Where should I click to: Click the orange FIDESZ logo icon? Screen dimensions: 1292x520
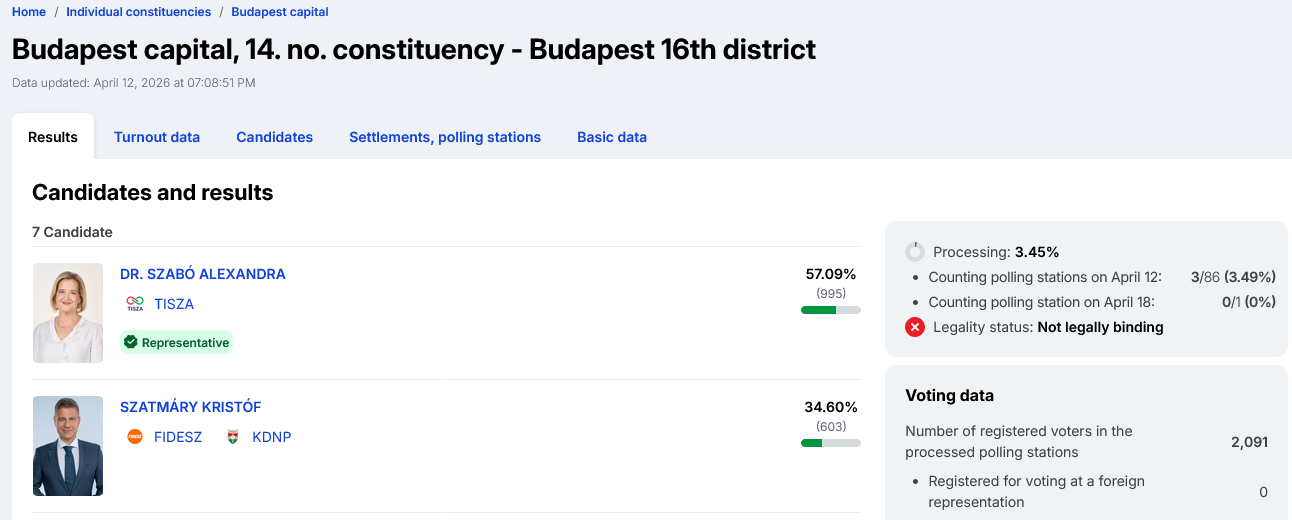coord(135,437)
